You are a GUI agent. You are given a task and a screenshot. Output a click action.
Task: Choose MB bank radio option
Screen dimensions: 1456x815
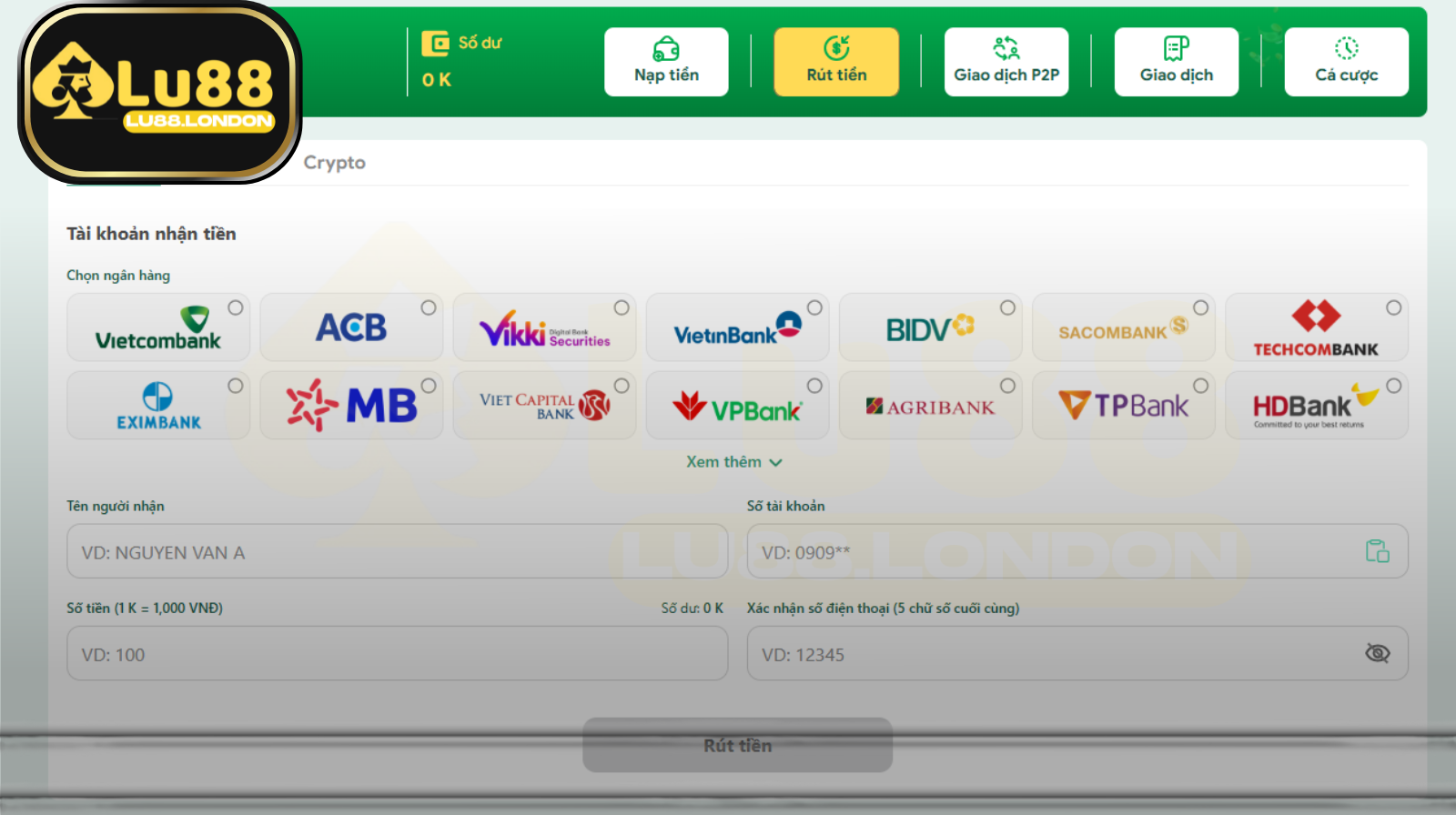click(x=429, y=387)
